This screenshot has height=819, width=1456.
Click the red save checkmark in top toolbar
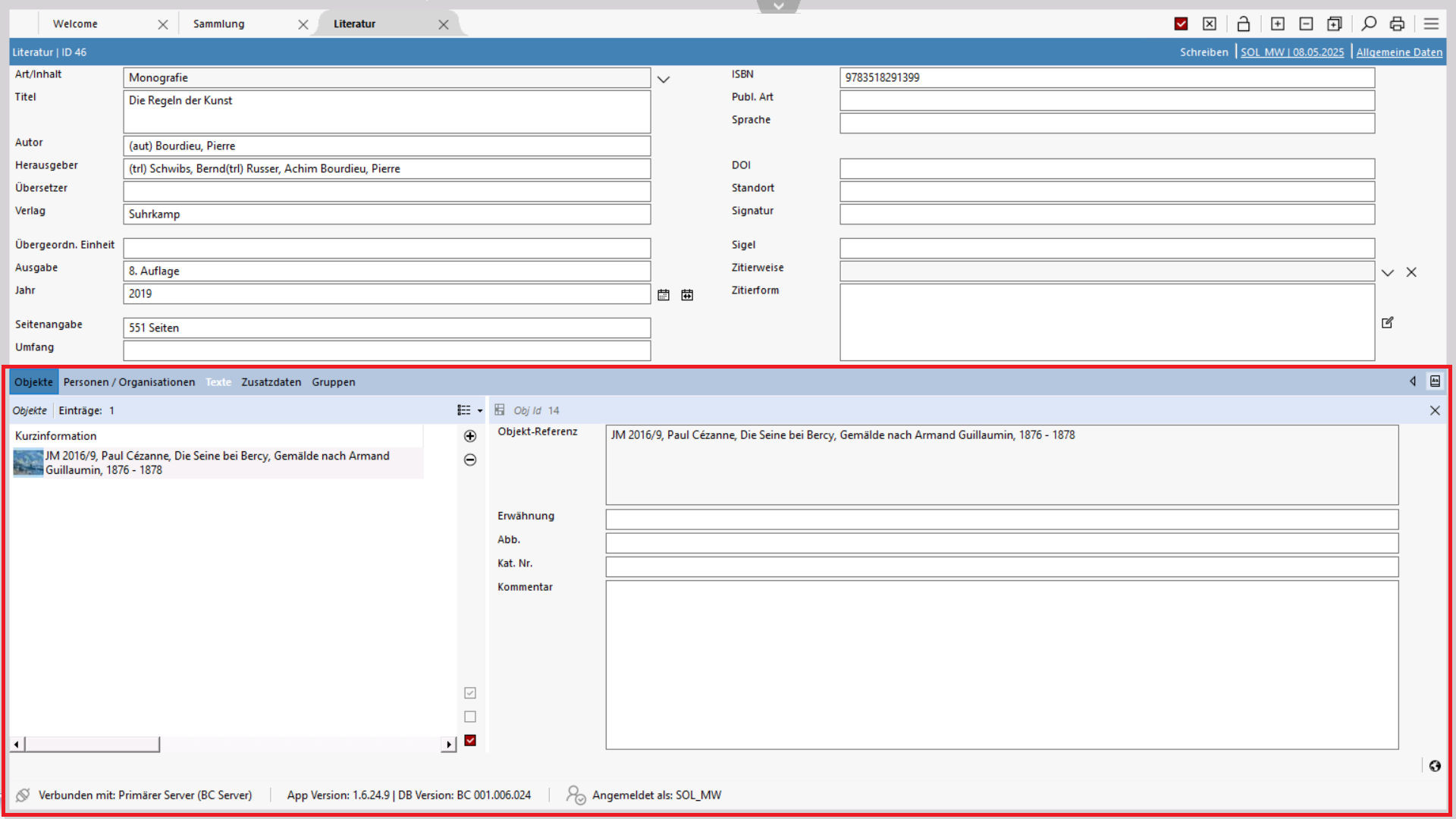(1181, 24)
